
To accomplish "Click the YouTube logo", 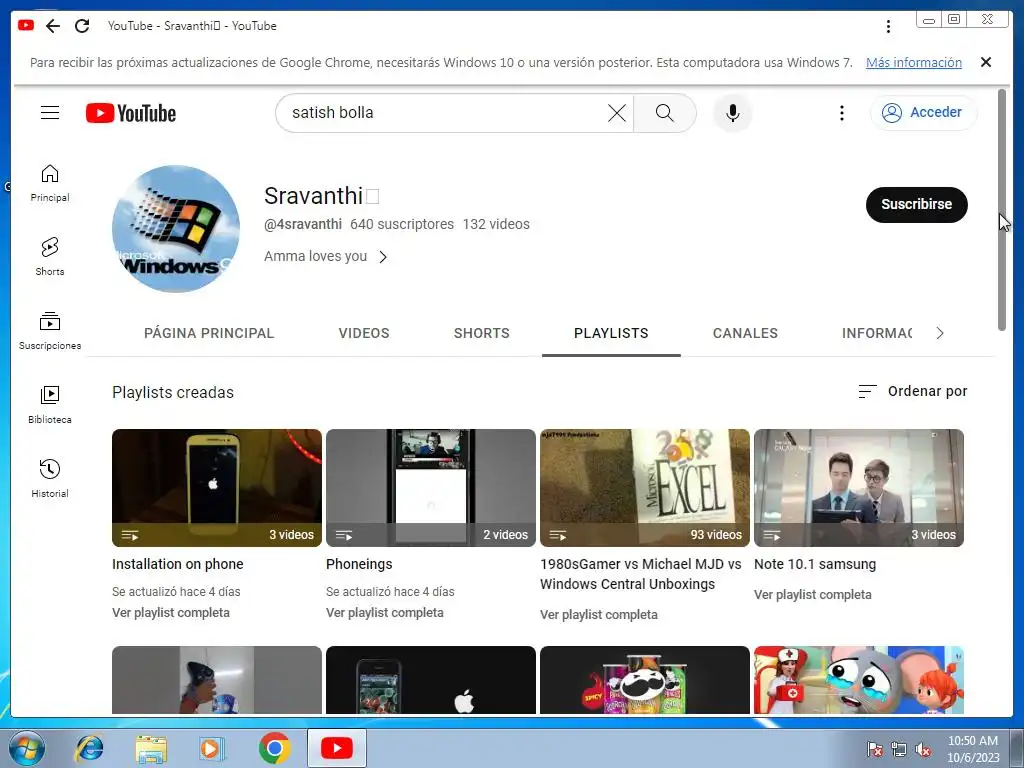I will 131,113.
